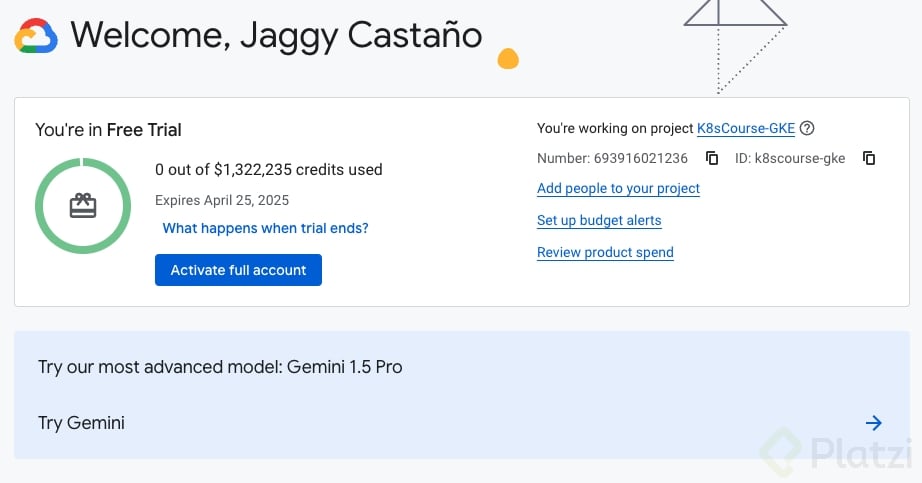Viewport: 922px width, 483px height.
Task: Click 0 out of $1,322,235 credits used text
Action: [x=269, y=169]
